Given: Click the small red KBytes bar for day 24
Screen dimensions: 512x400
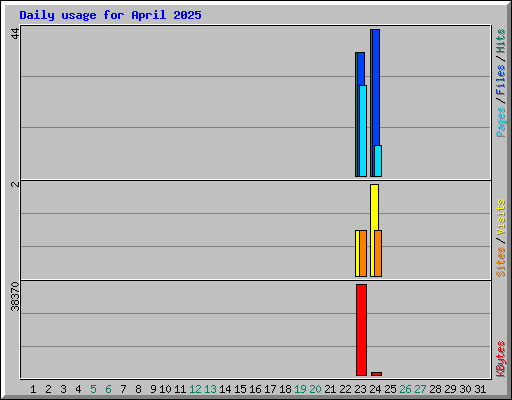Looking at the screenshot, I should point(376,374).
